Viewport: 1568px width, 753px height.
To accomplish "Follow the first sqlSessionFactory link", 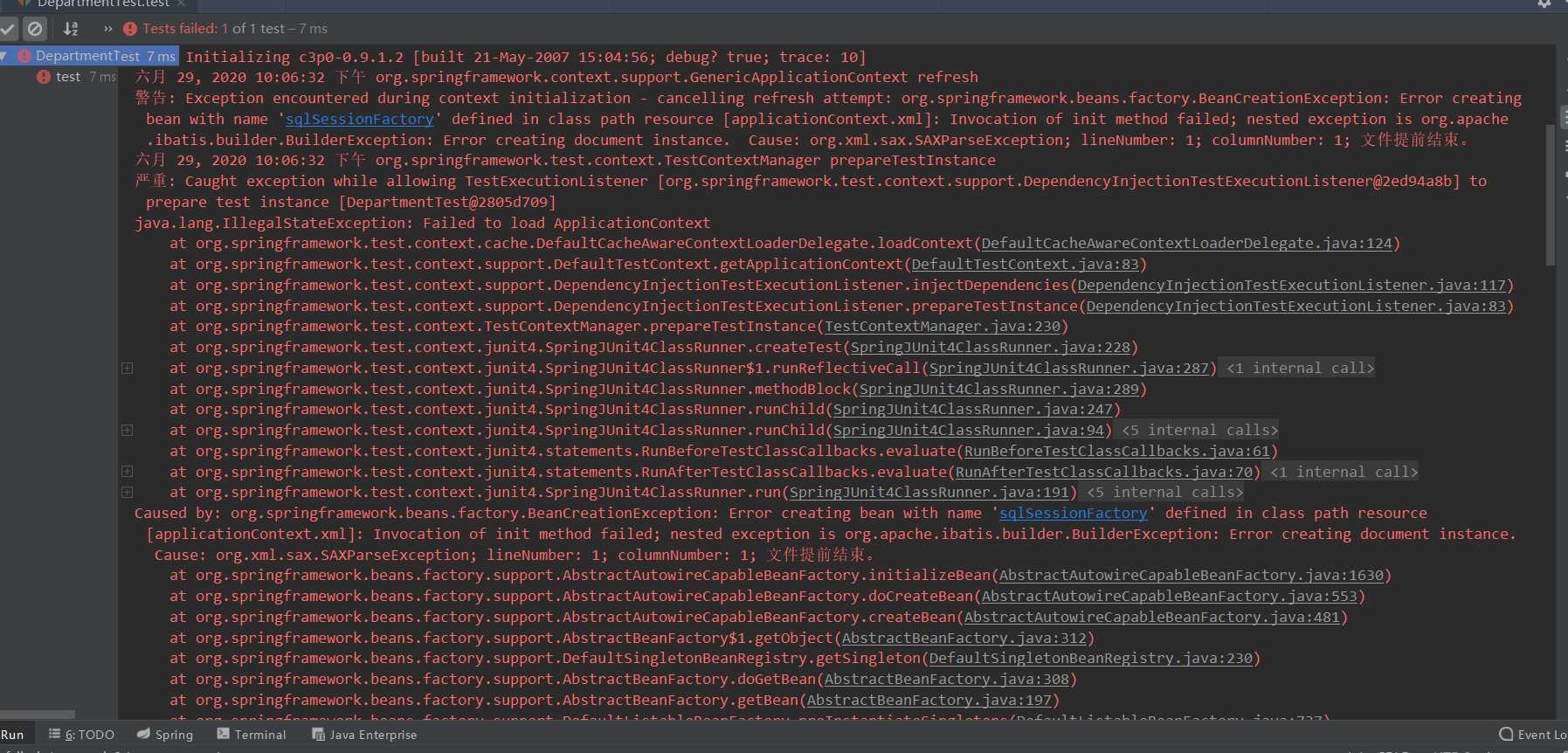I will pyautogui.click(x=359, y=119).
